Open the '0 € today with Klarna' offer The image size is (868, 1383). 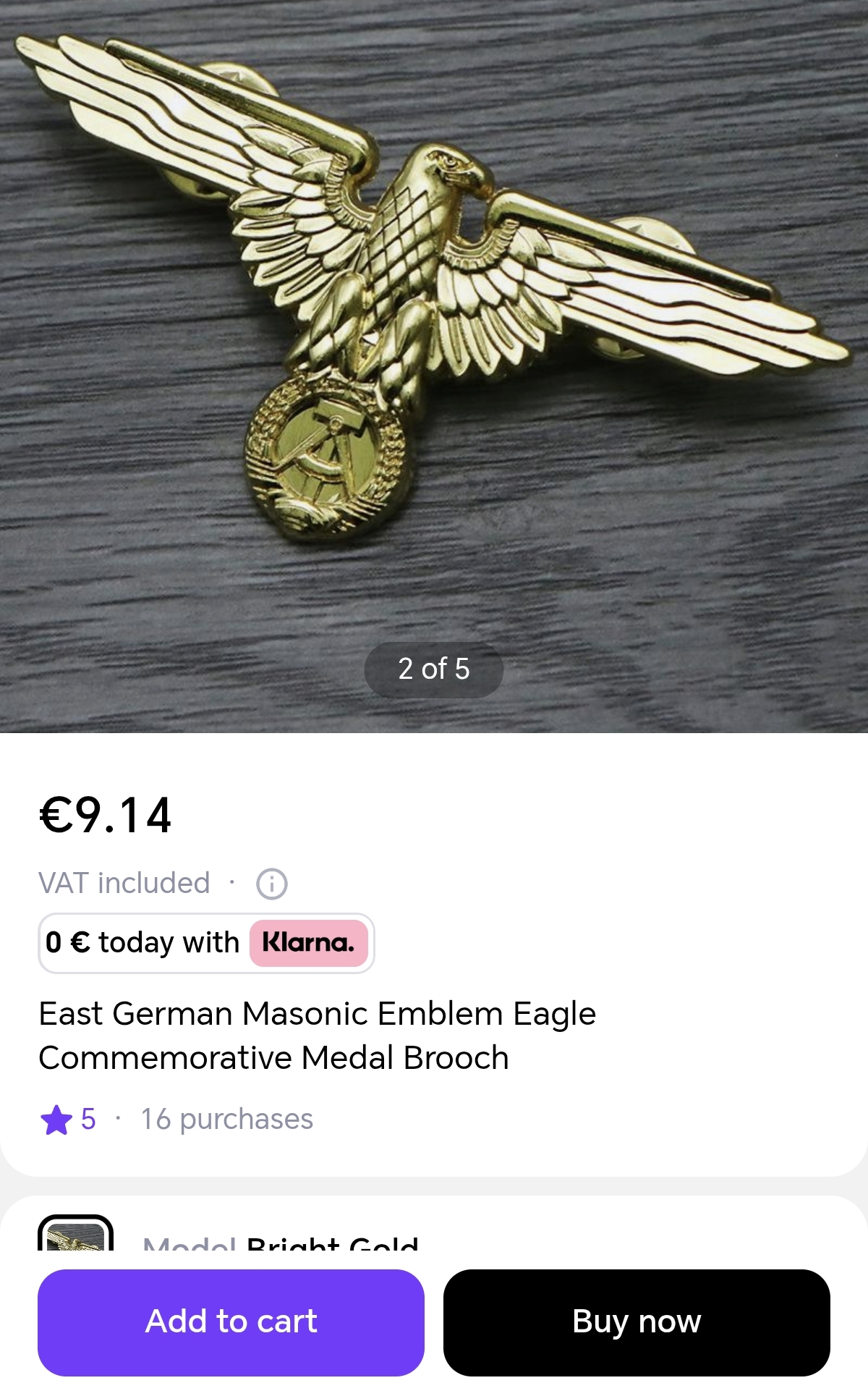tap(206, 943)
